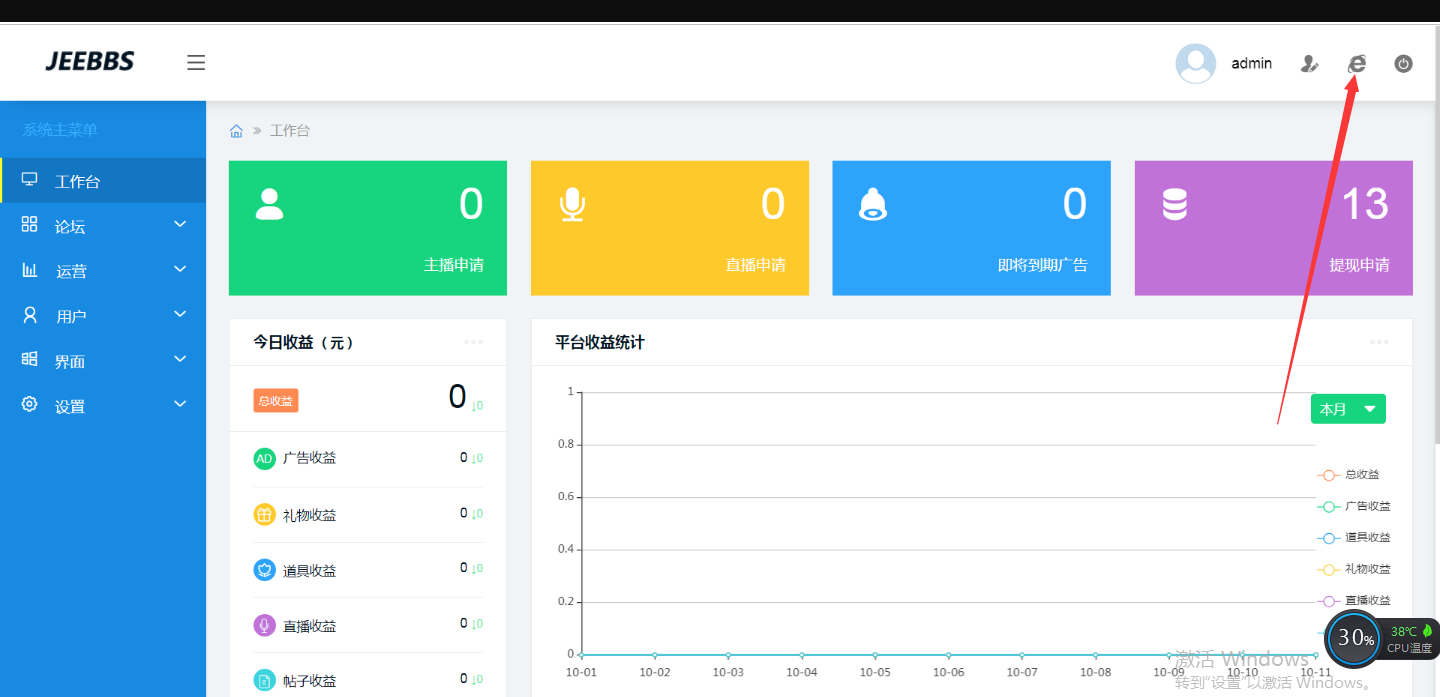
Task: Open the 主播申请 green card
Action: click(x=367, y=228)
